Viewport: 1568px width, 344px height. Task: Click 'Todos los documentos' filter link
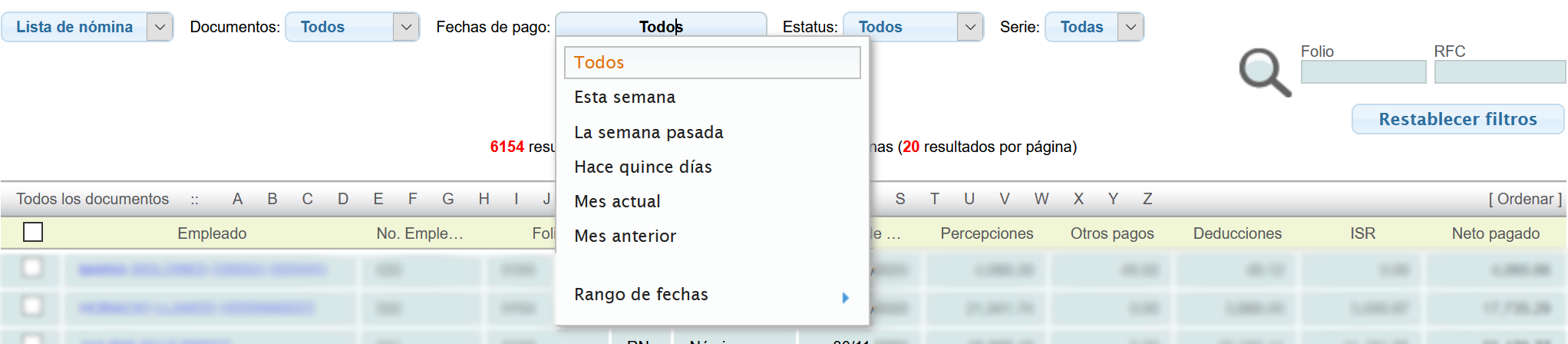click(x=93, y=199)
